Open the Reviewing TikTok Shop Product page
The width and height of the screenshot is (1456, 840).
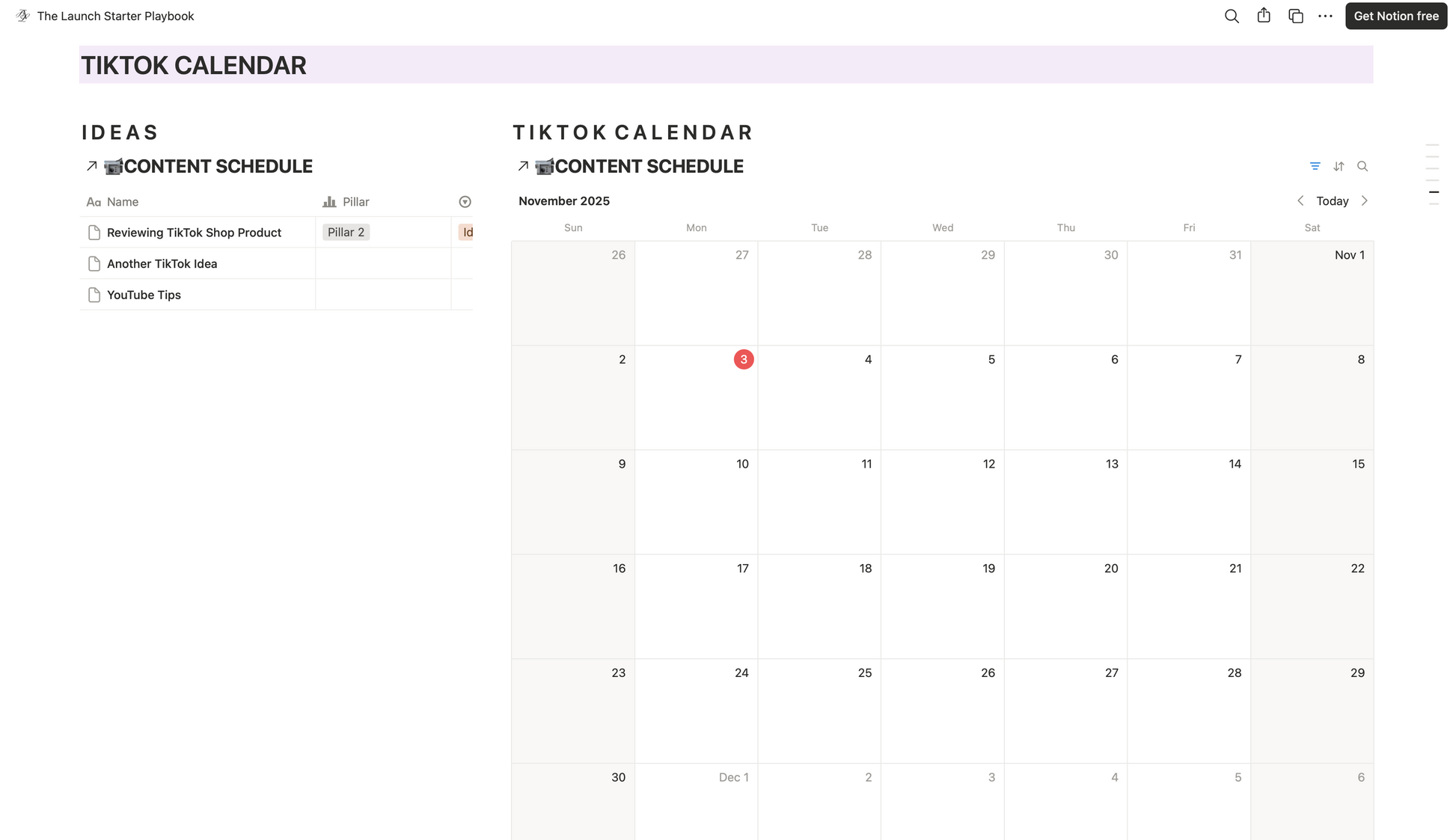click(194, 233)
